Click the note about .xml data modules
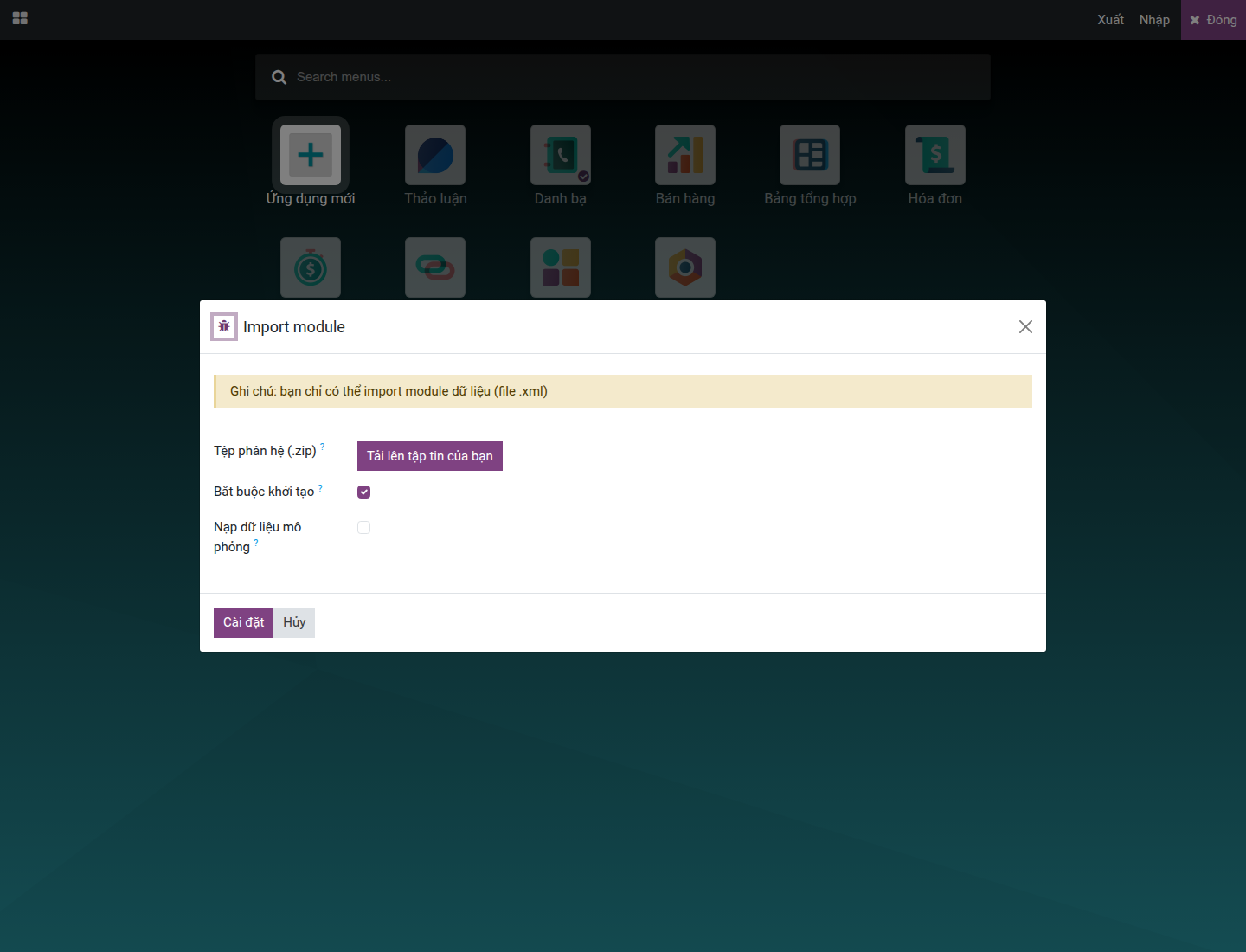This screenshot has height=952, width=1246. click(623, 391)
